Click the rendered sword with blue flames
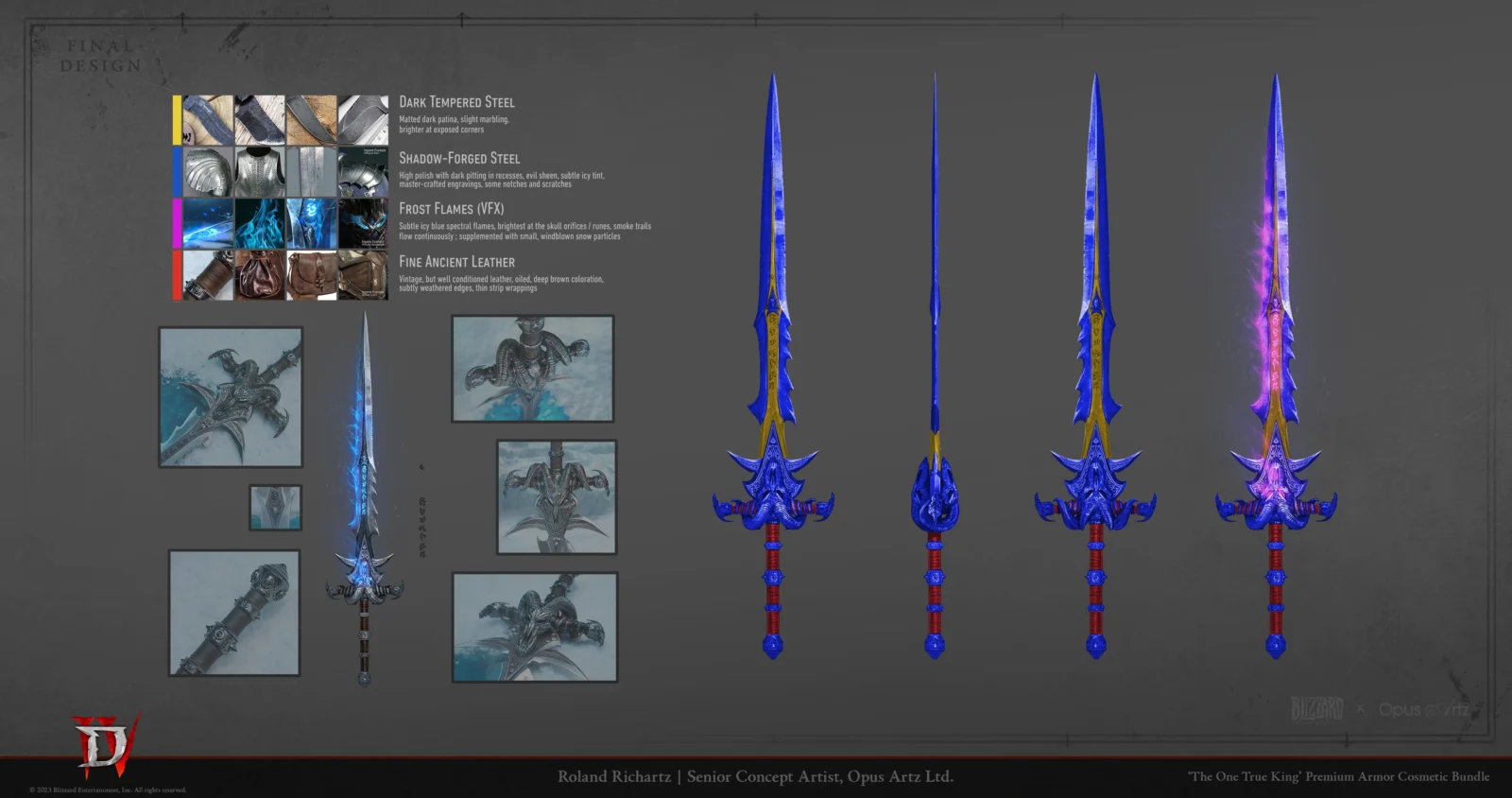The height and width of the screenshot is (798, 1512). [365, 498]
